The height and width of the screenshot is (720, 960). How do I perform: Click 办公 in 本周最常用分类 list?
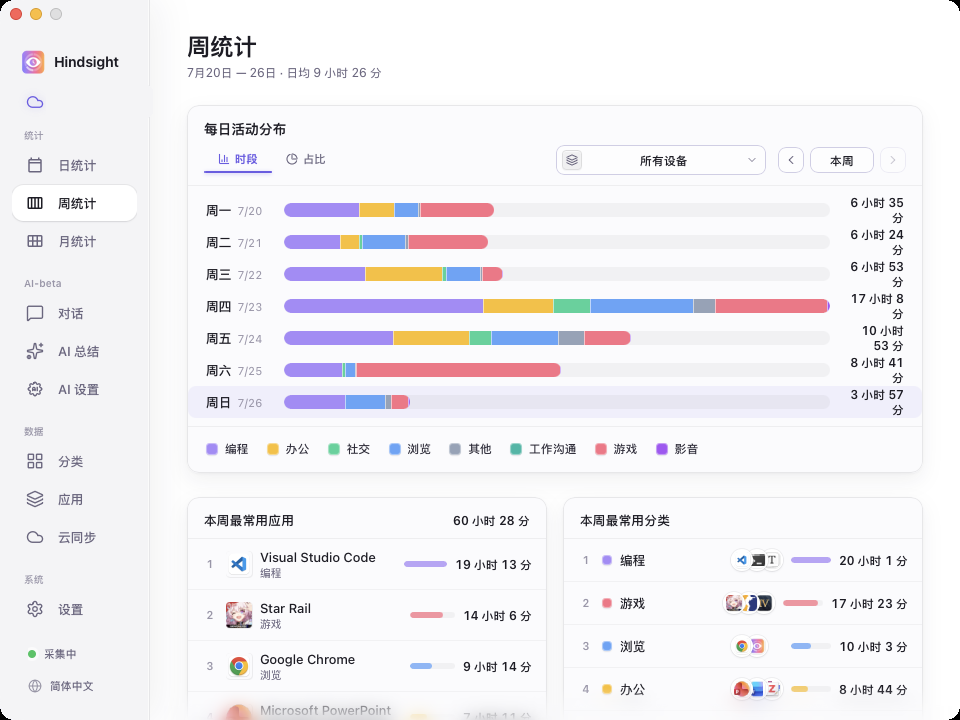(632, 689)
